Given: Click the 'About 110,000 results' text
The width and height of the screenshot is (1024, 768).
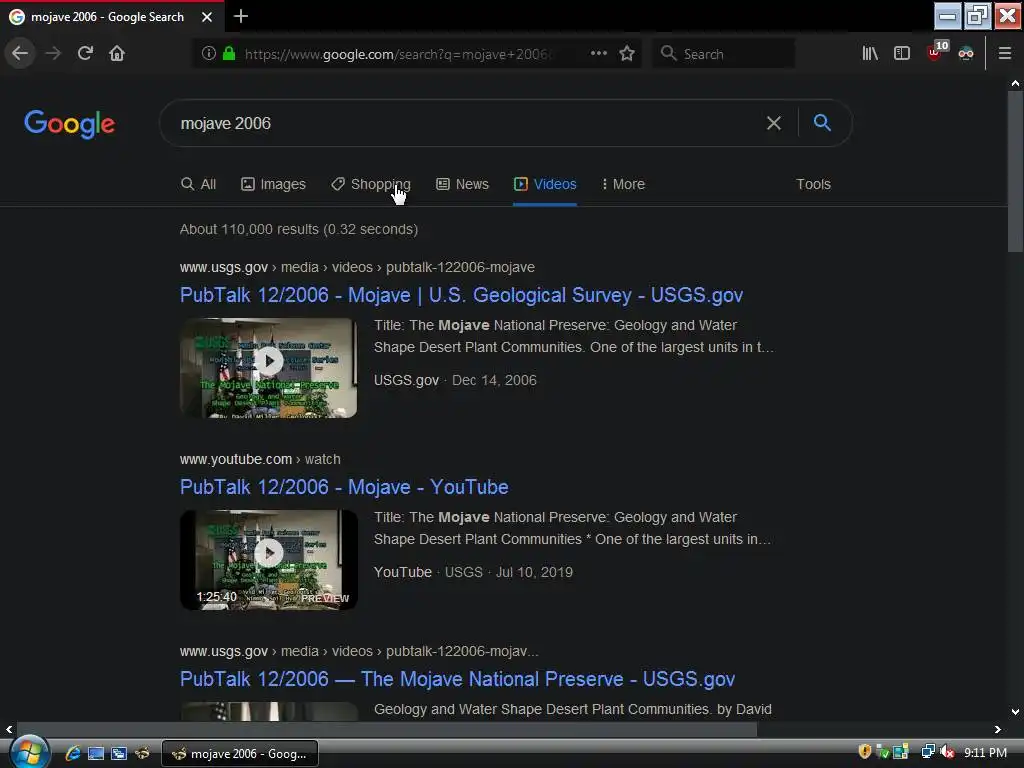Looking at the screenshot, I should click(299, 229).
